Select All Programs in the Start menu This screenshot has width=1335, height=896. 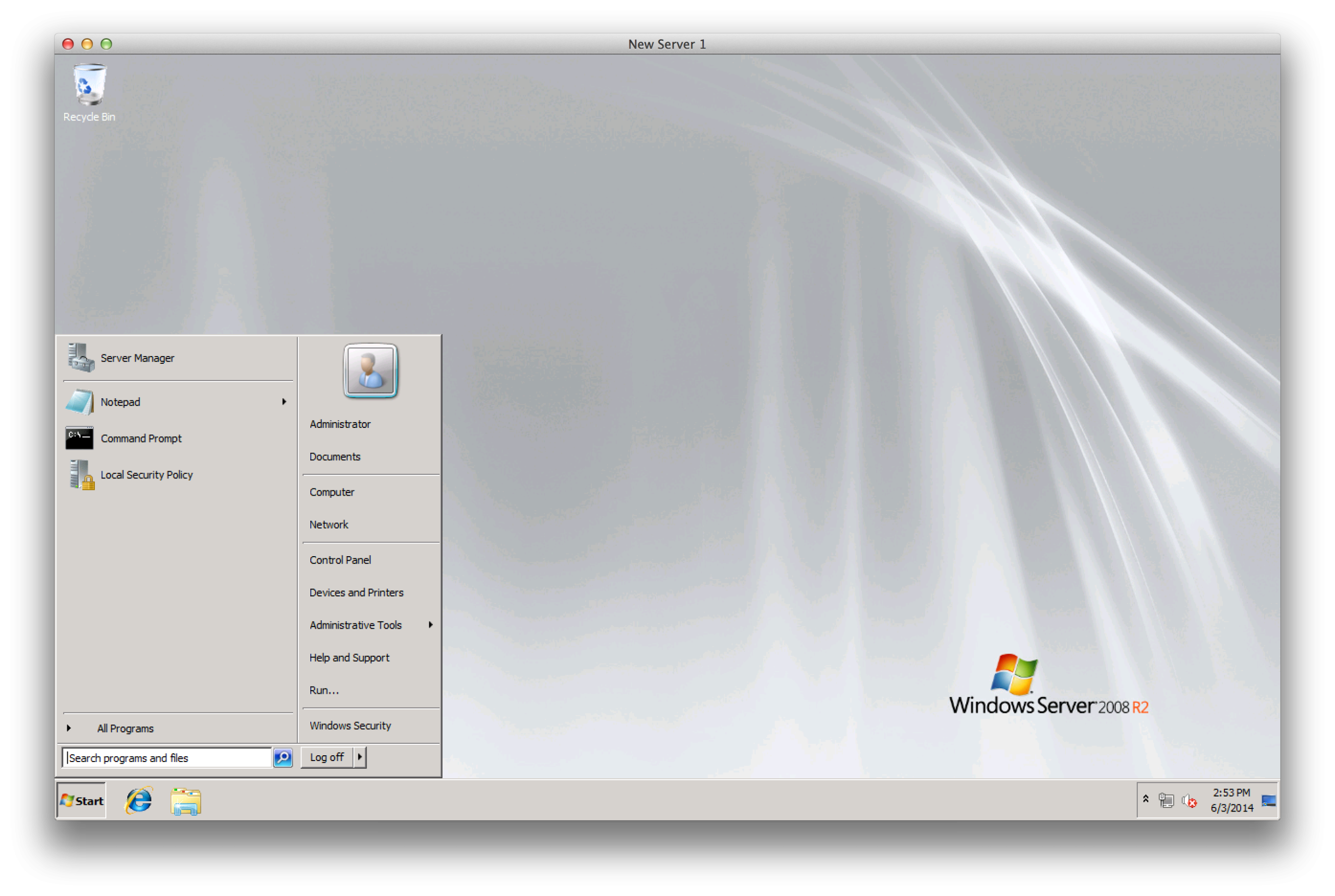[x=125, y=728]
